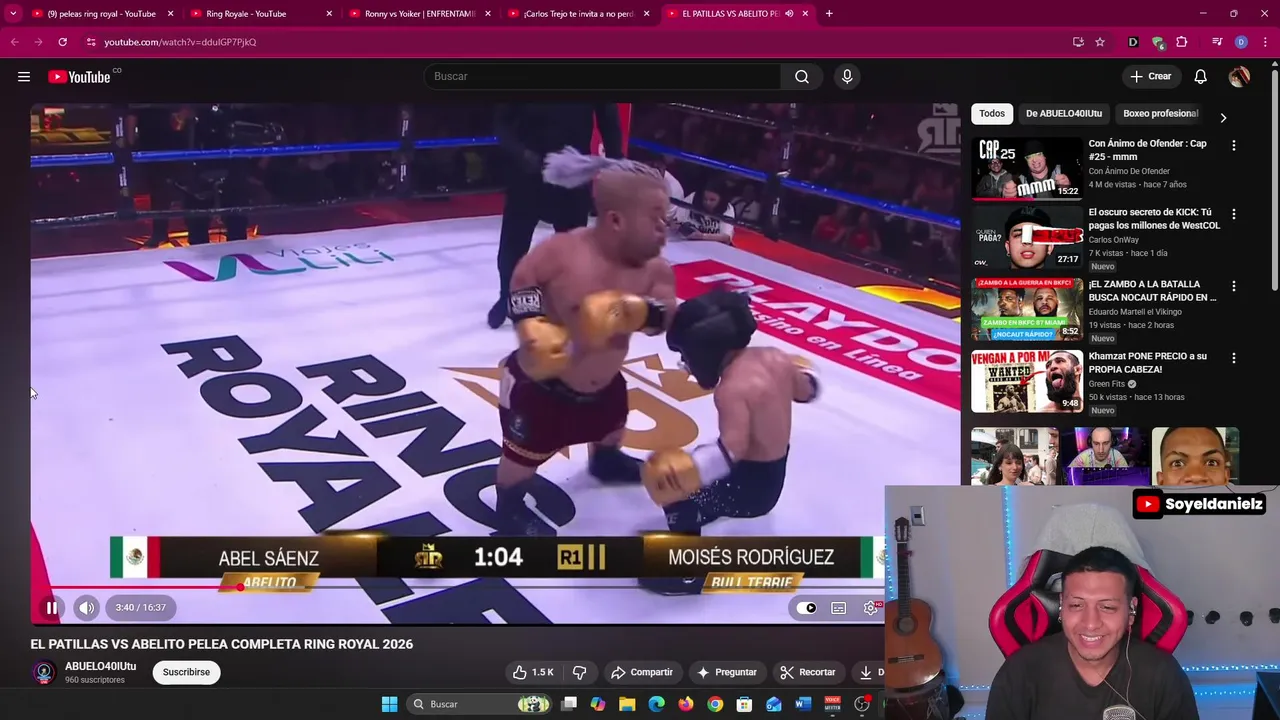The width and height of the screenshot is (1280, 720).
Task: Click taskbar Buscar search box
Action: (x=479, y=704)
